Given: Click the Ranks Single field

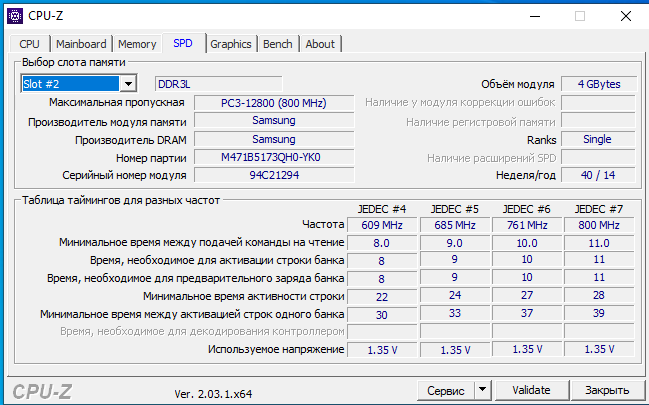Looking at the screenshot, I should [597, 140].
